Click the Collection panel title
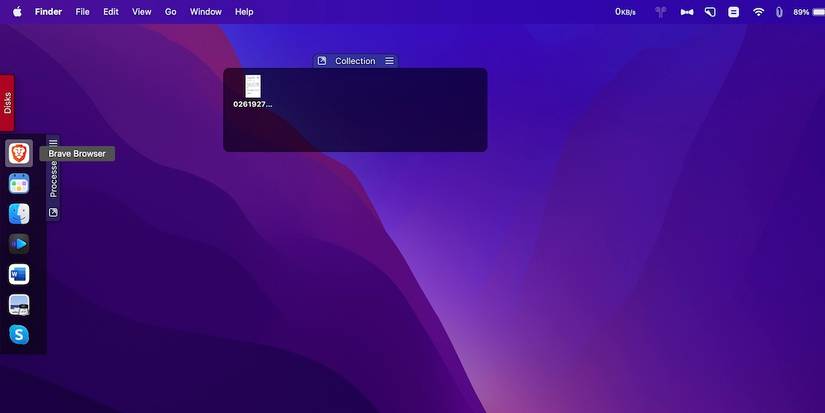Screen dimensions: 825x413 [x=355, y=61]
